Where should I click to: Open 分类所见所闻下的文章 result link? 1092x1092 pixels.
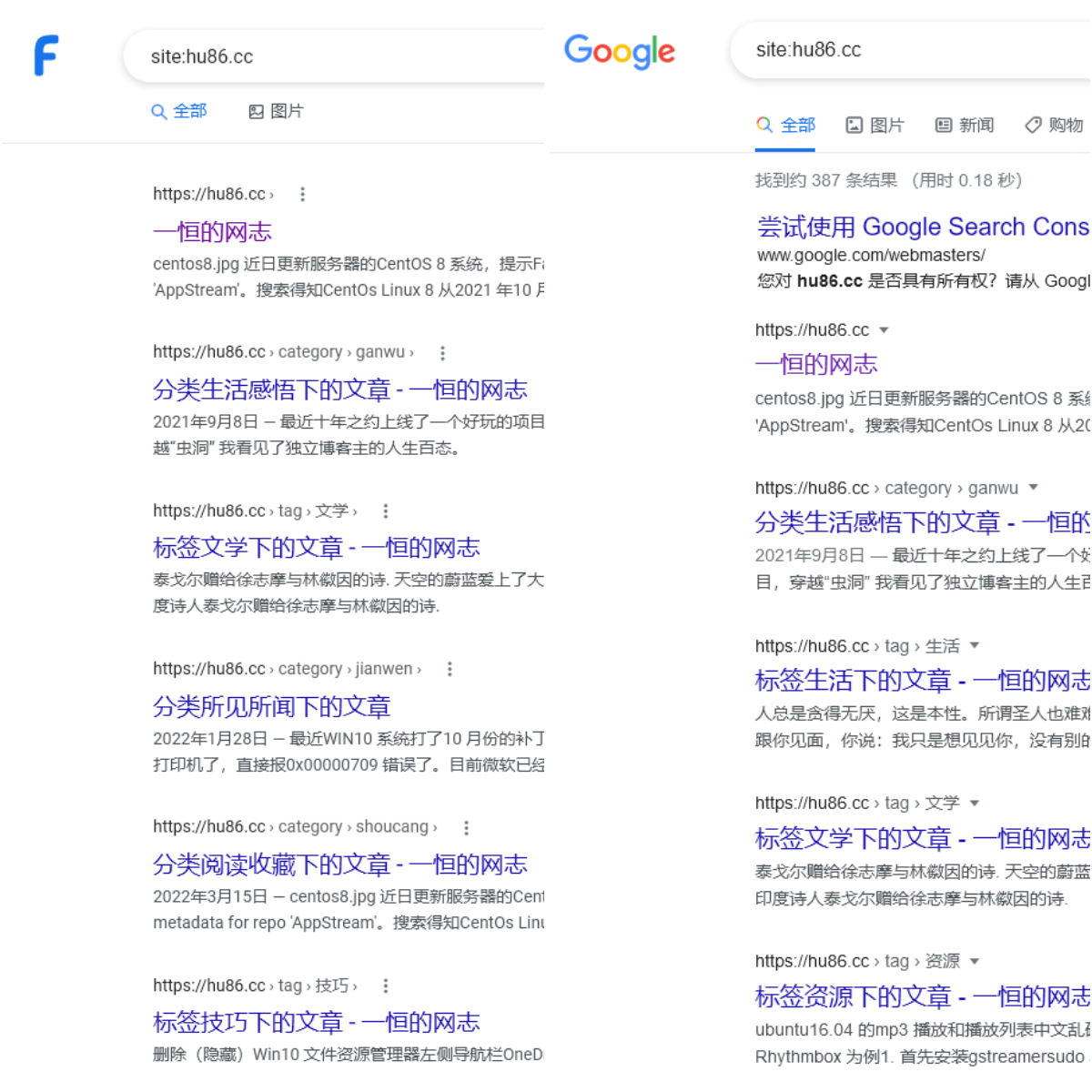point(272,706)
